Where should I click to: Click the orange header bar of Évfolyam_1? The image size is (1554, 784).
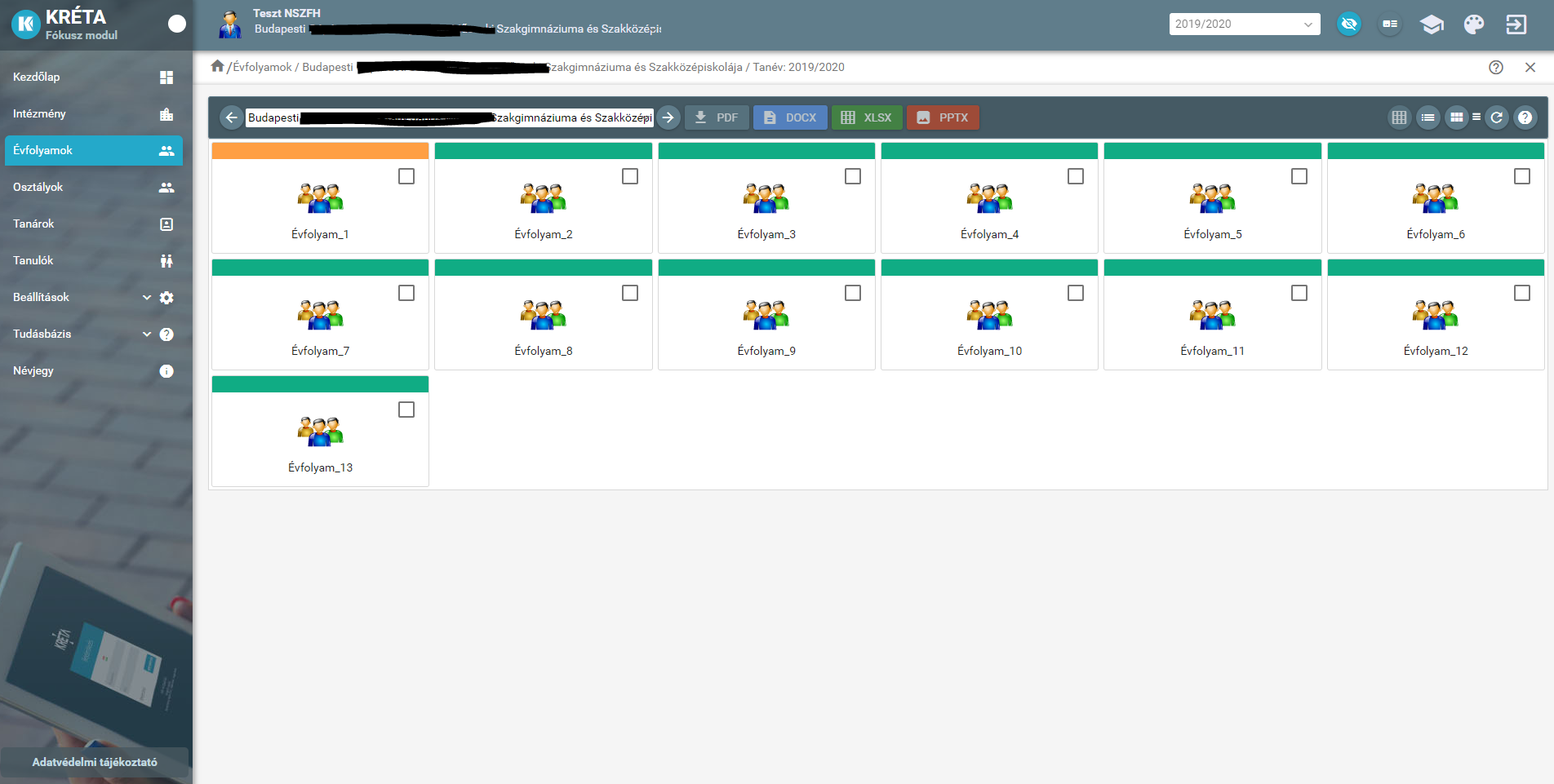tap(320, 151)
